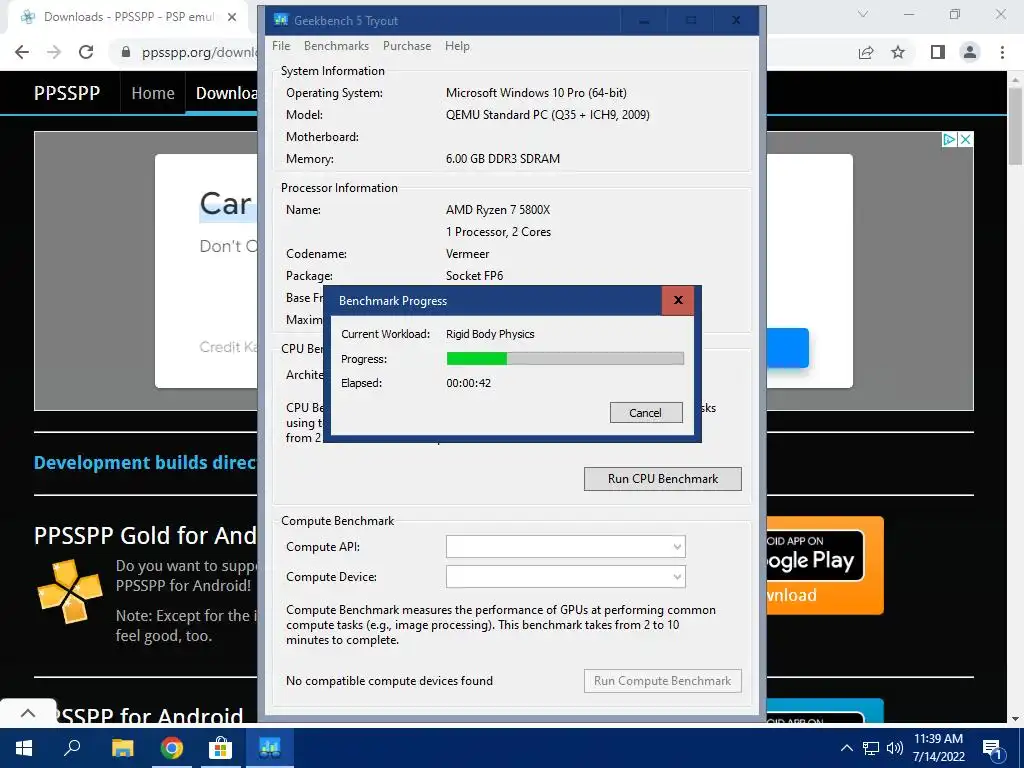The height and width of the screenshot is (768, 1024).
Task: Open Chrome tab search chevron
Action: pos(863,14)
